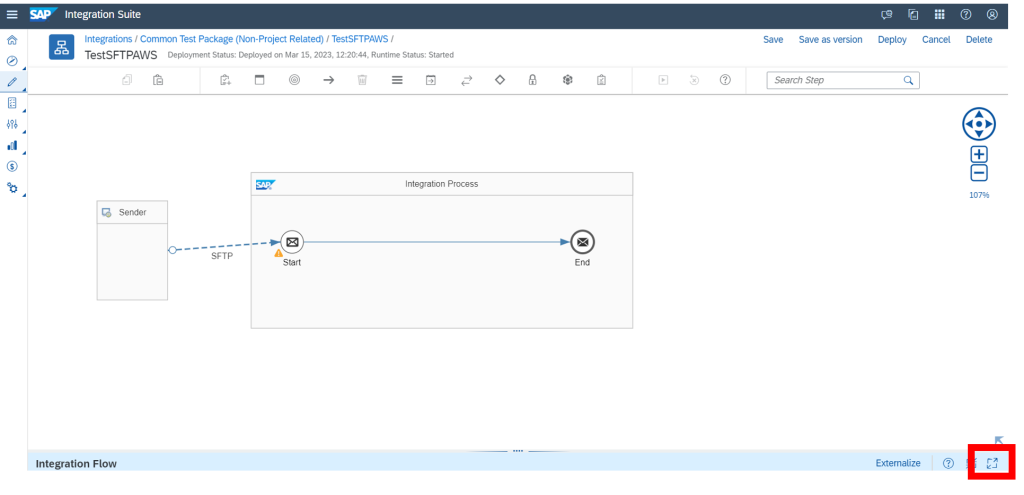This screenshot has height=495, width=1024.
Task: Click the Search Step magnifier icon
Action: 908,80
